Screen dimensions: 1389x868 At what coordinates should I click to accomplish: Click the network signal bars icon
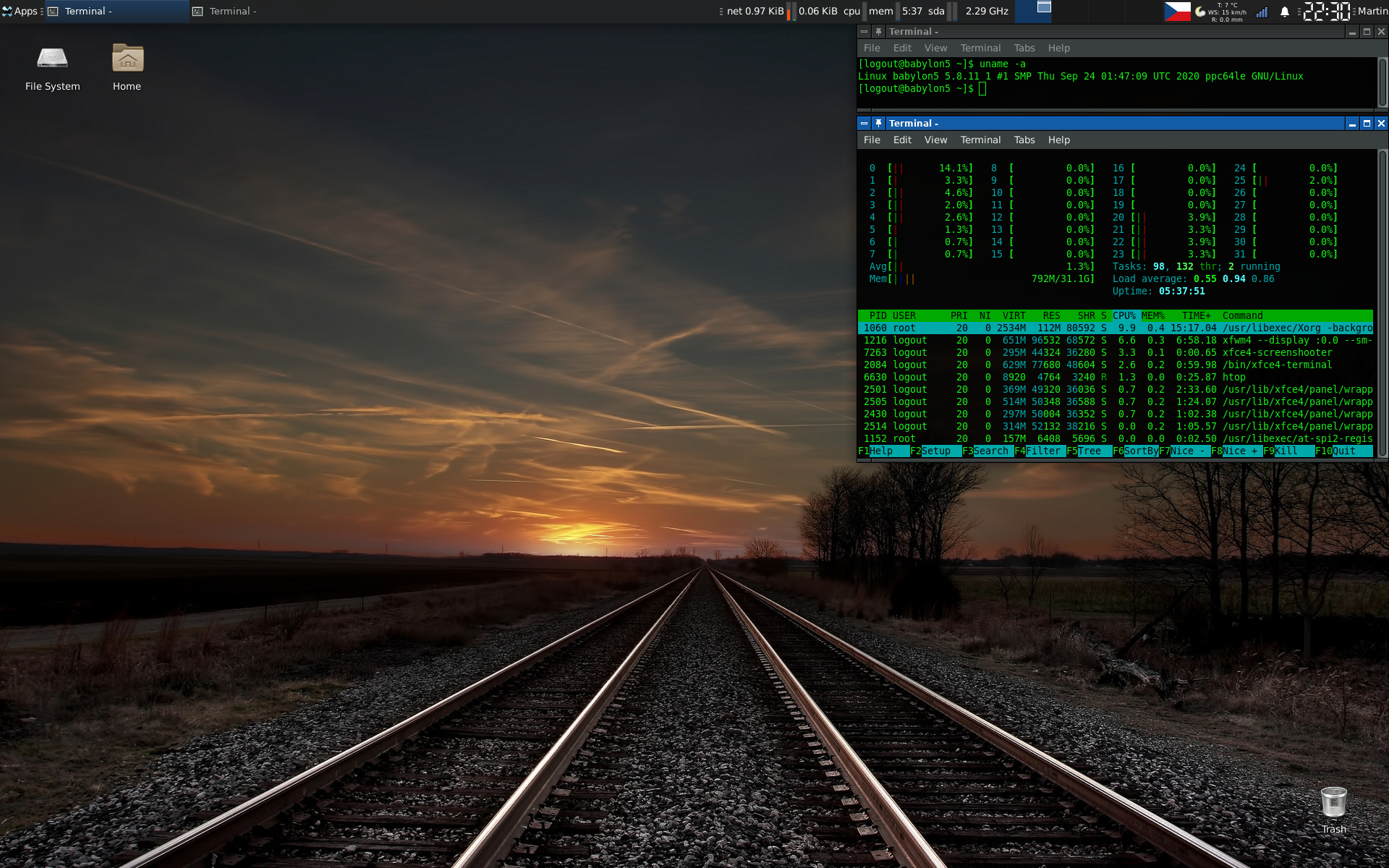coord(1262,12)
